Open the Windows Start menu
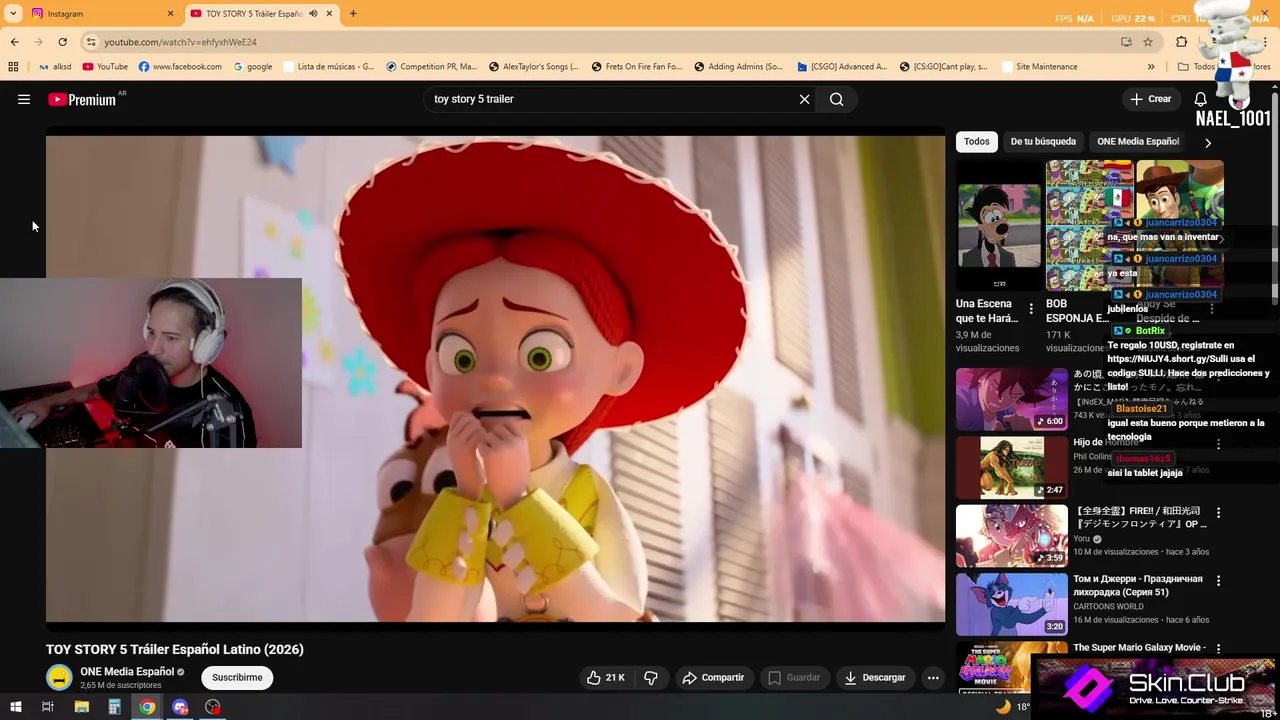This screenshot has width=1280, height=720. [x=13, y=706]
